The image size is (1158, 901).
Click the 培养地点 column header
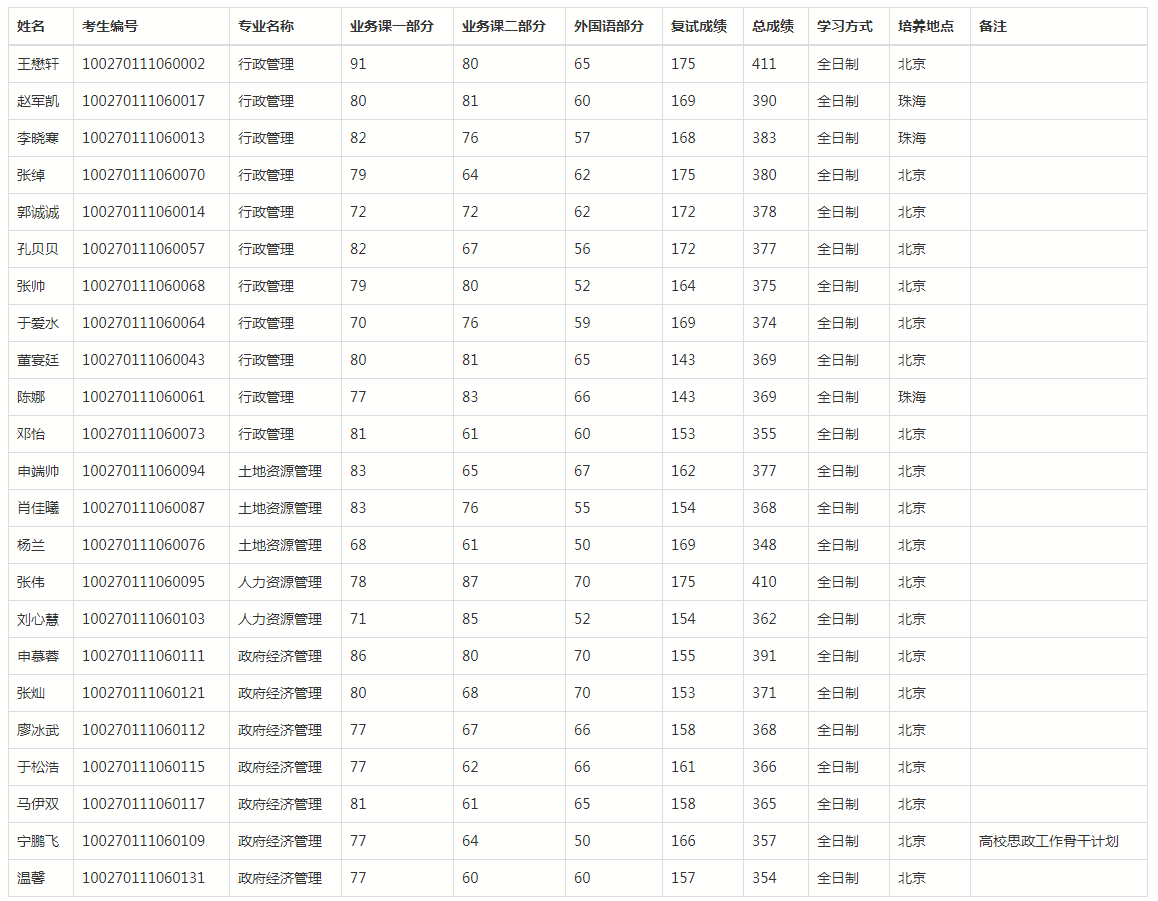click(926, 26)
